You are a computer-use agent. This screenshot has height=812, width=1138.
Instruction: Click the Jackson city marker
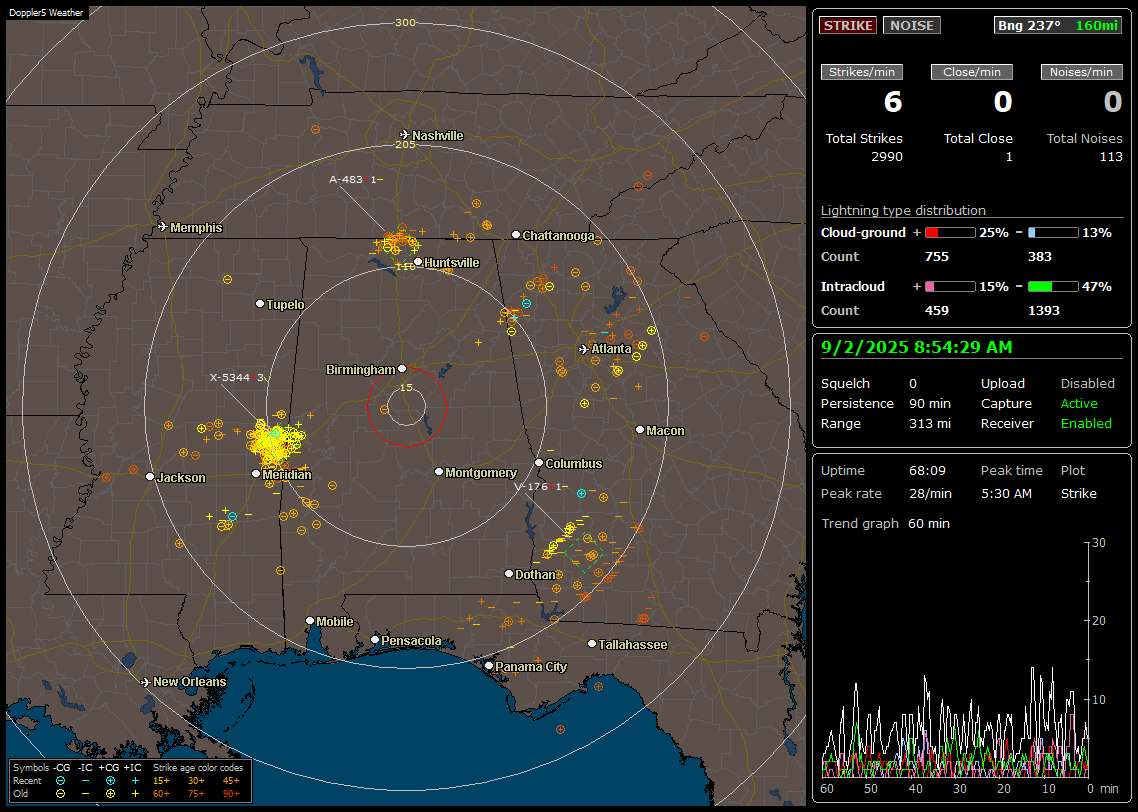coord(150,477)
